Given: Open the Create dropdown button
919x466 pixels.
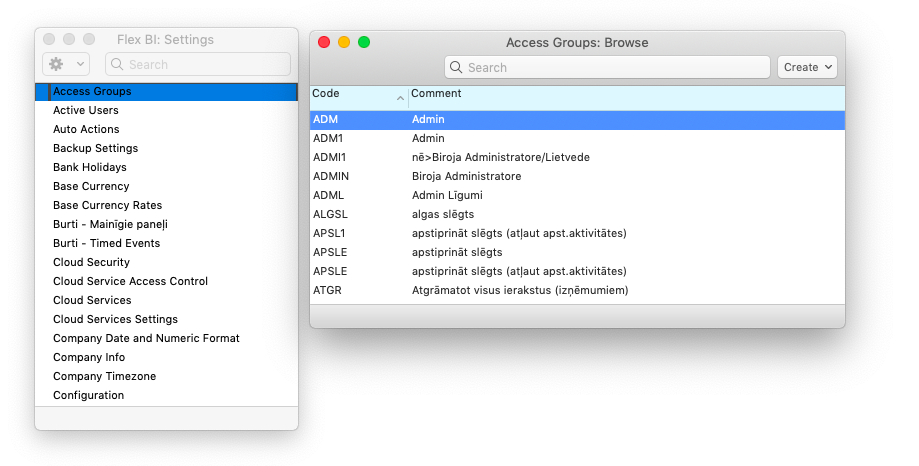Looking at the screenshot, I should pos(807,67).
